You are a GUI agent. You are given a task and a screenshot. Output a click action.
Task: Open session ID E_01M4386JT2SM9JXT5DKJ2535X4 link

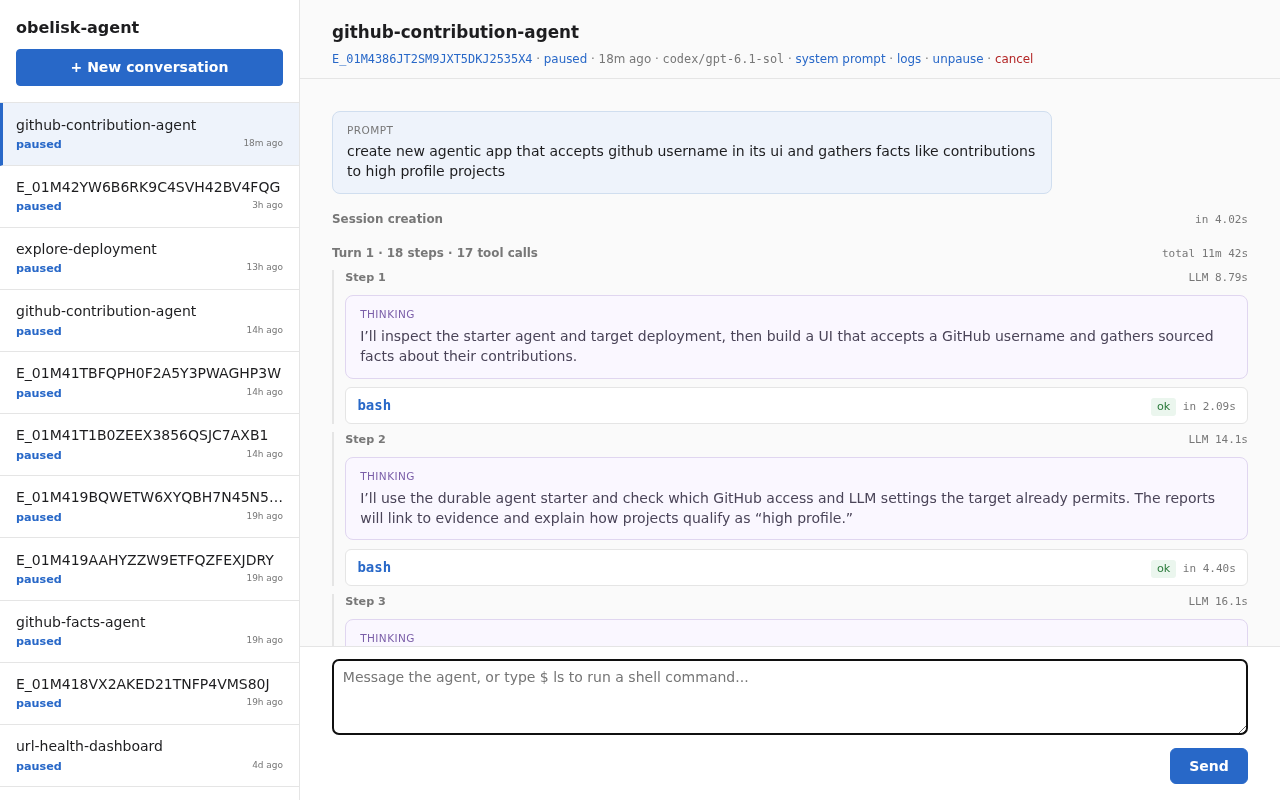click(432, 59)
